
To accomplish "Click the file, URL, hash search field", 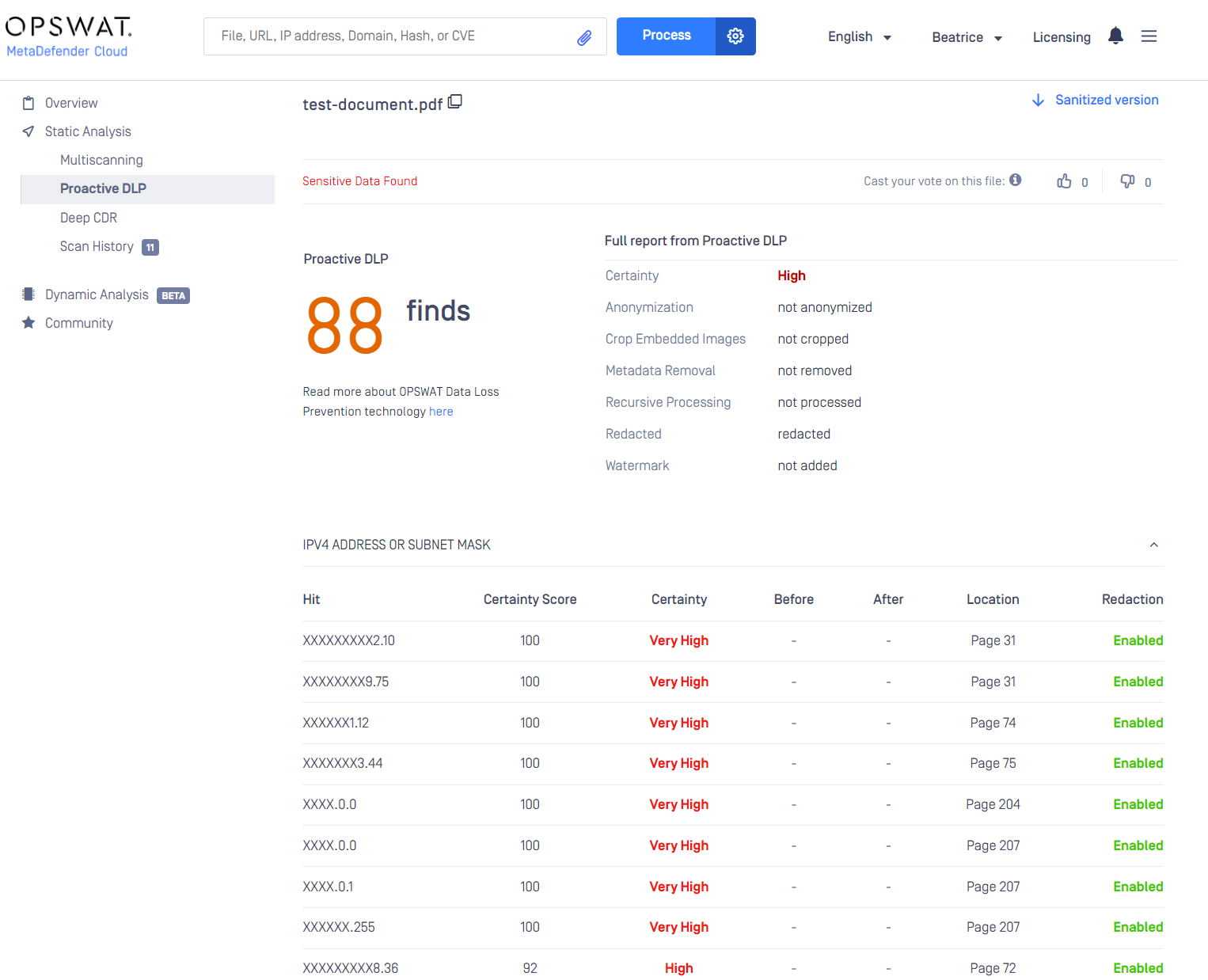I will pyautogui.click(x=405, y=36).
